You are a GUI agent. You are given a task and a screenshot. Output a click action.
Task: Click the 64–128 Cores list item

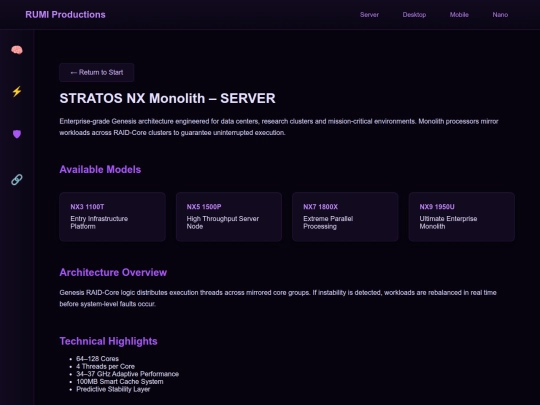pos(97,359)
